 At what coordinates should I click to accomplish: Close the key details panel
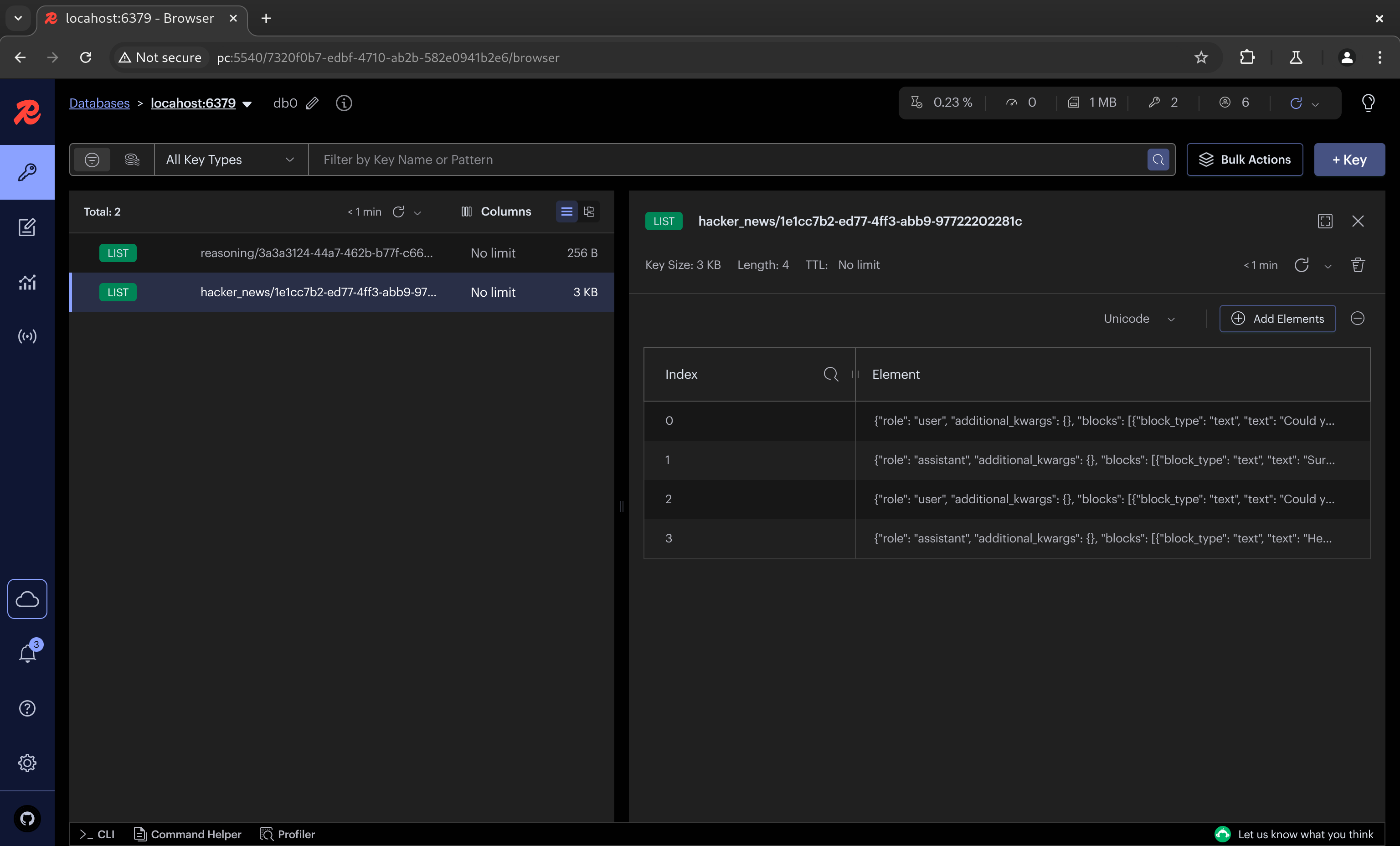pos(1357,221)
